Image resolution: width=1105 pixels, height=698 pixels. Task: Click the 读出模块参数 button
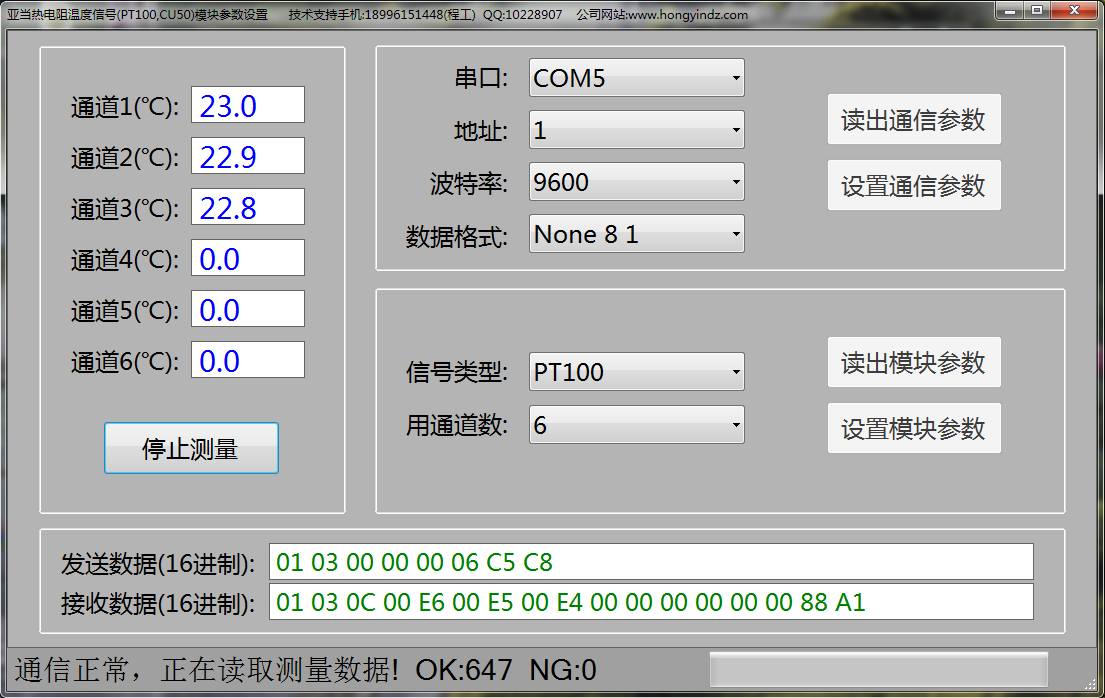point(913,362)
